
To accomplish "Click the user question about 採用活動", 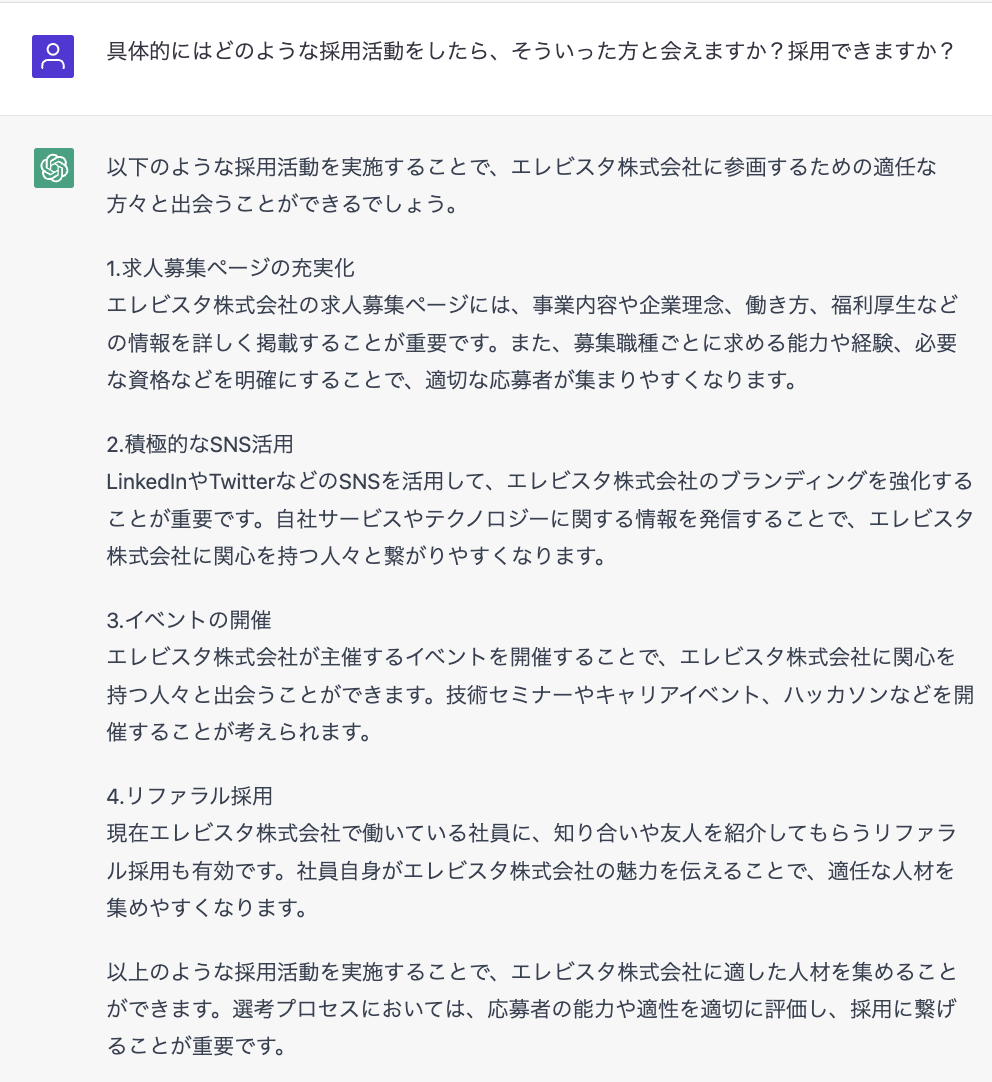I will pyautogui.click(x=530, y=51).
